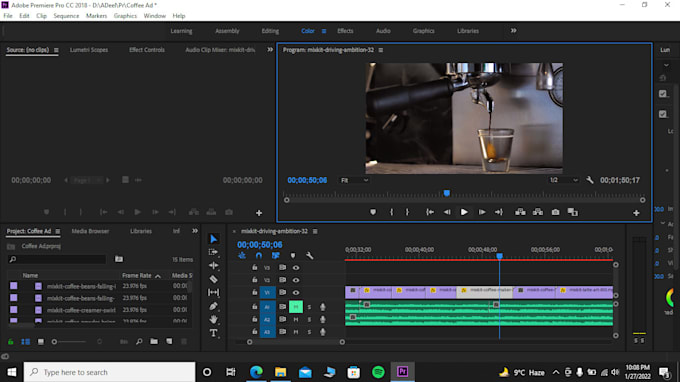Select the Pen tool
The image size is (680, 382).
[x=213, y=306]
